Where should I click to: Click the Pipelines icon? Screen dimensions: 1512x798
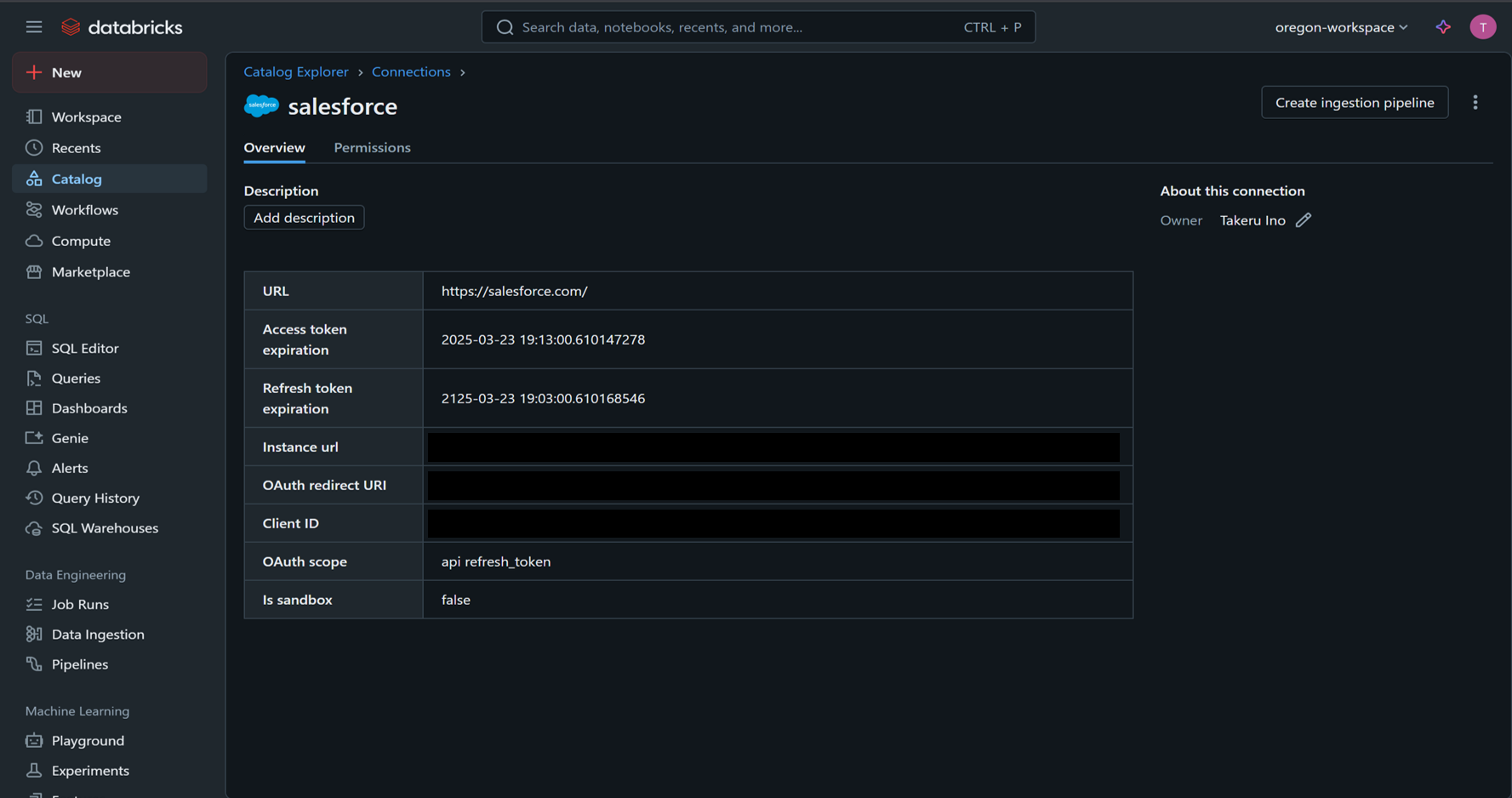point(34,664)
